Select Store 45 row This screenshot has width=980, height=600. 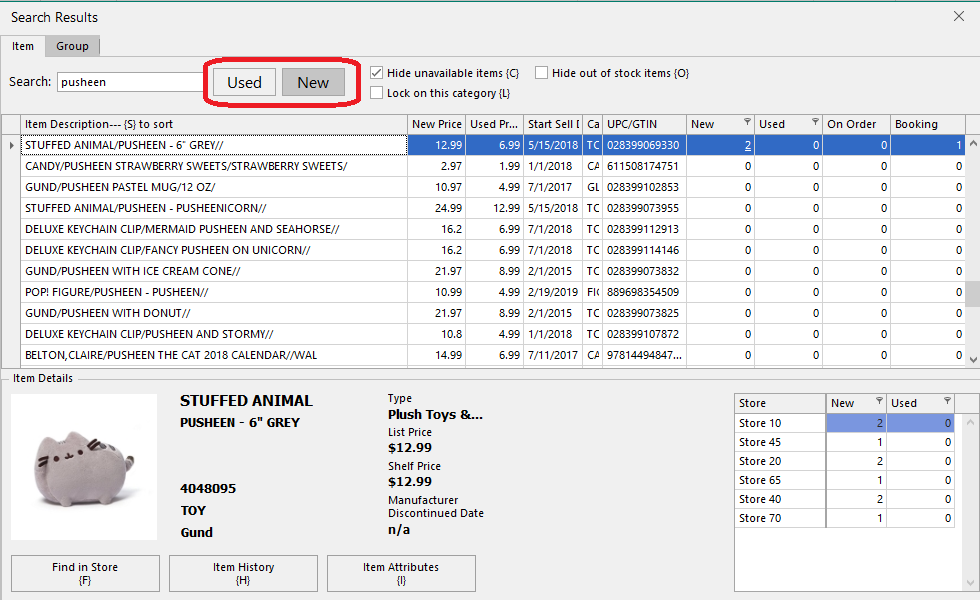(844, 442)
